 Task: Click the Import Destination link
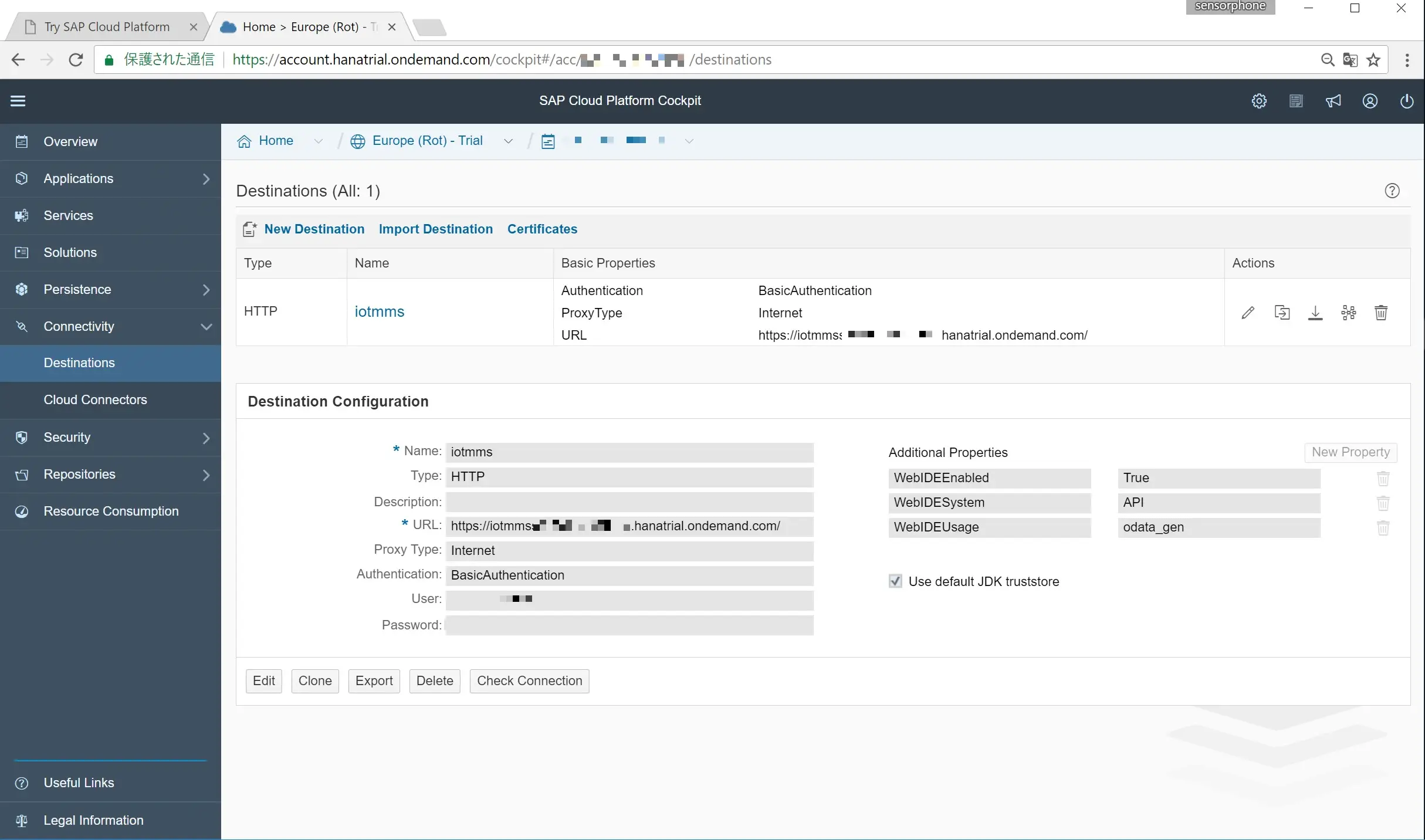[436, 229]
